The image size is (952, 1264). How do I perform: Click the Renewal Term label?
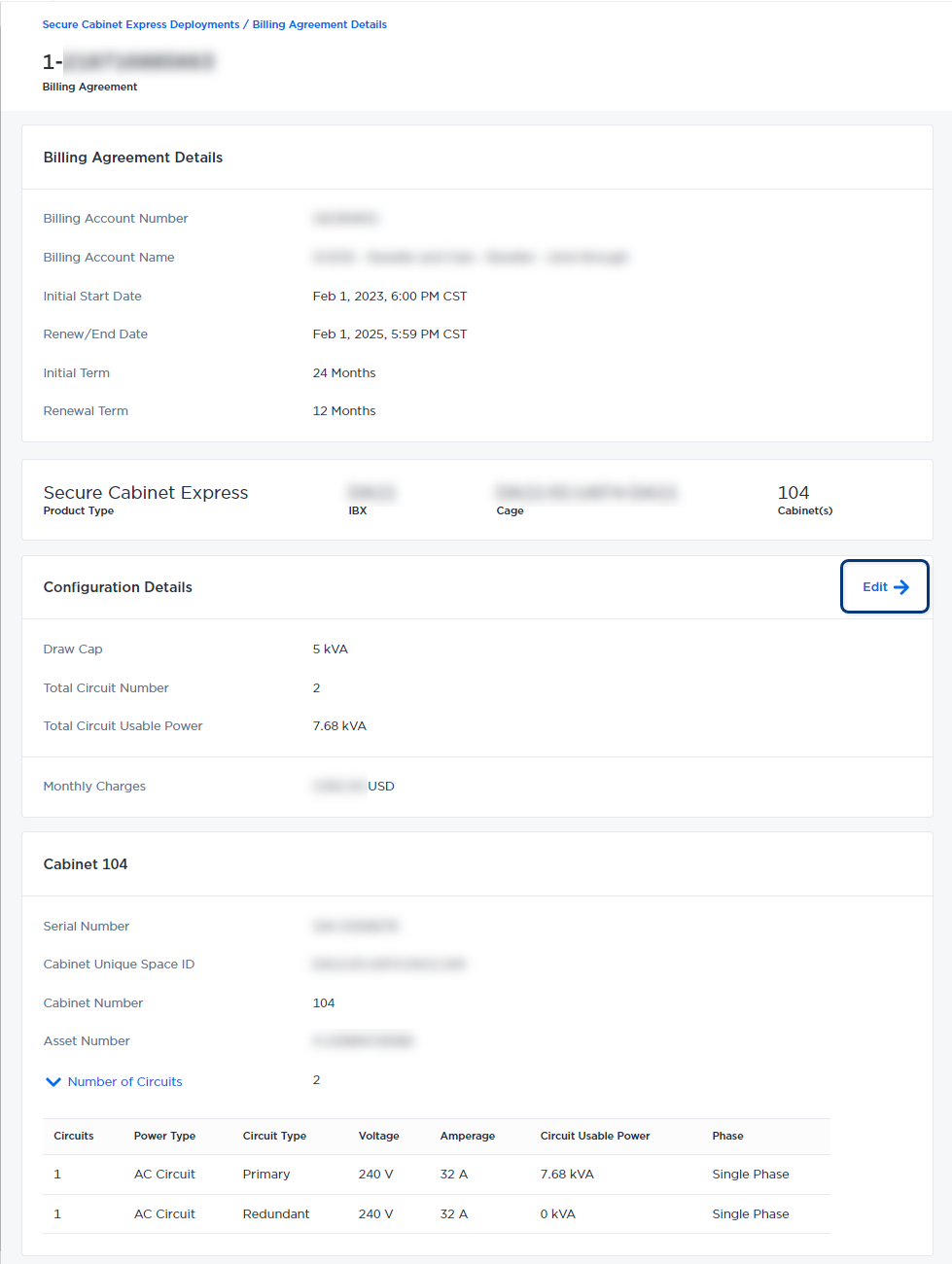point(86,411)
